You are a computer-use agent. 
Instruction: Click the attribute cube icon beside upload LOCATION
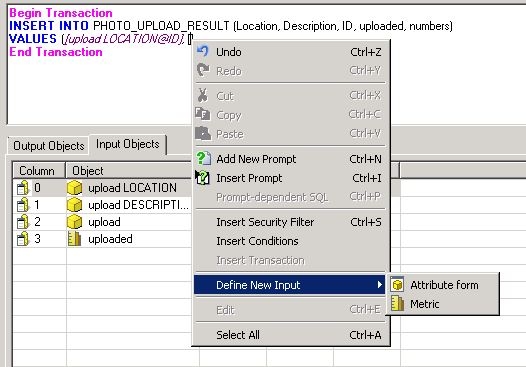coord(74,188)
